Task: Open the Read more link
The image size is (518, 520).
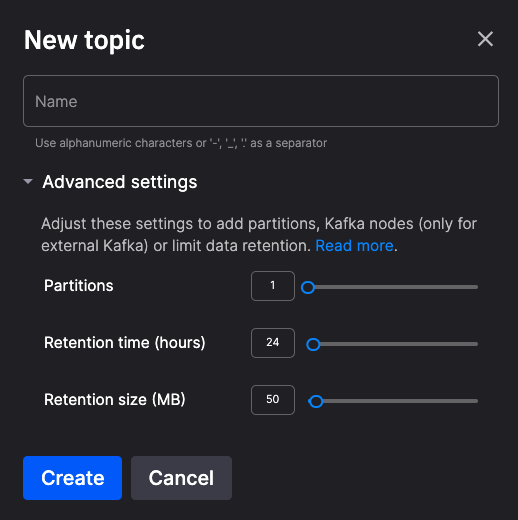Action: click(354, 246)
